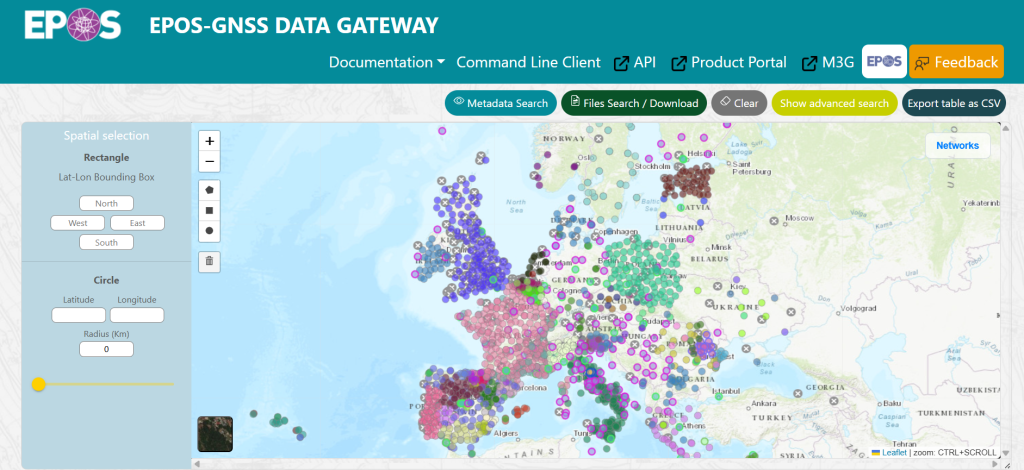Focus the North bounding box field
Image resolution: width=1024 pixels, height=470 pixels.
tap(106, 203)
